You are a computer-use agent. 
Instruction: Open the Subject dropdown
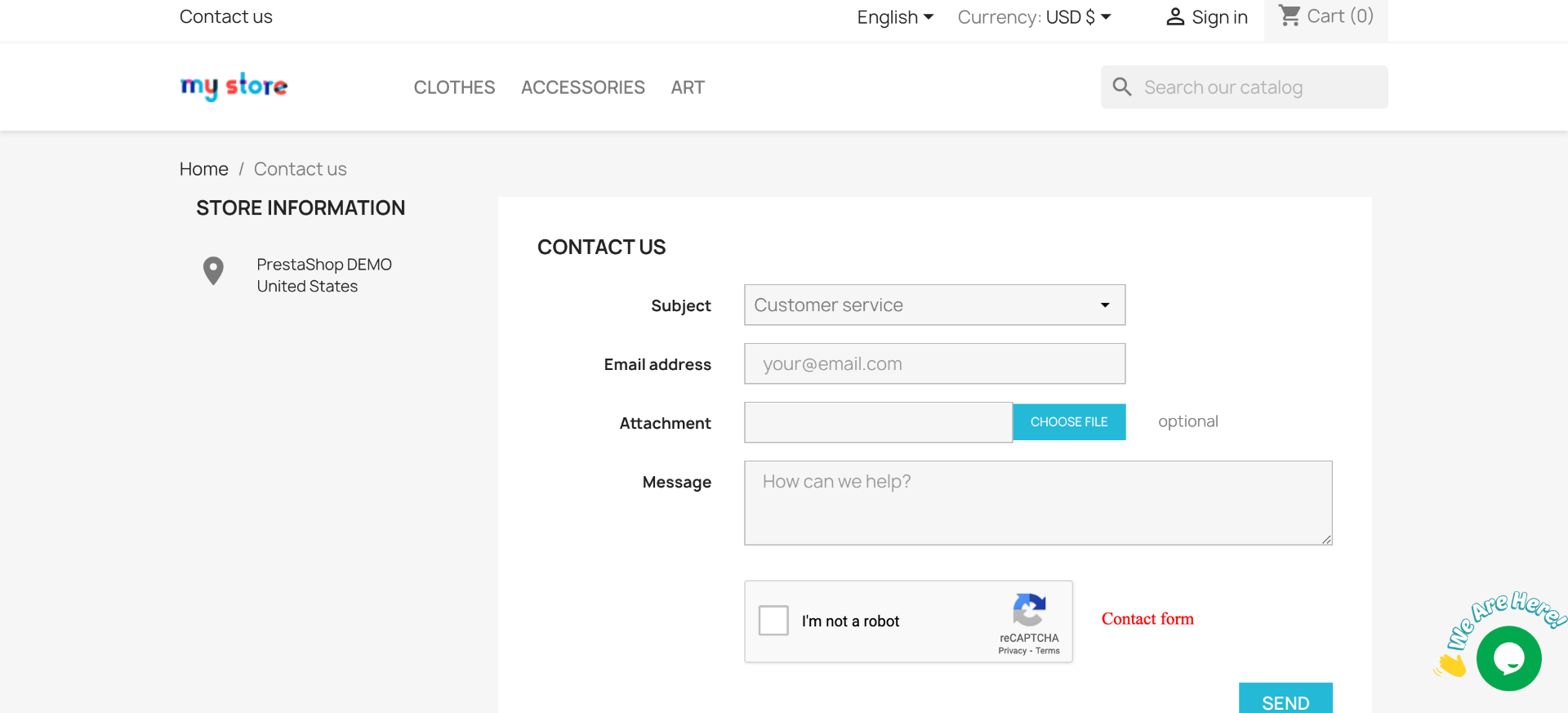coord(934,305)
